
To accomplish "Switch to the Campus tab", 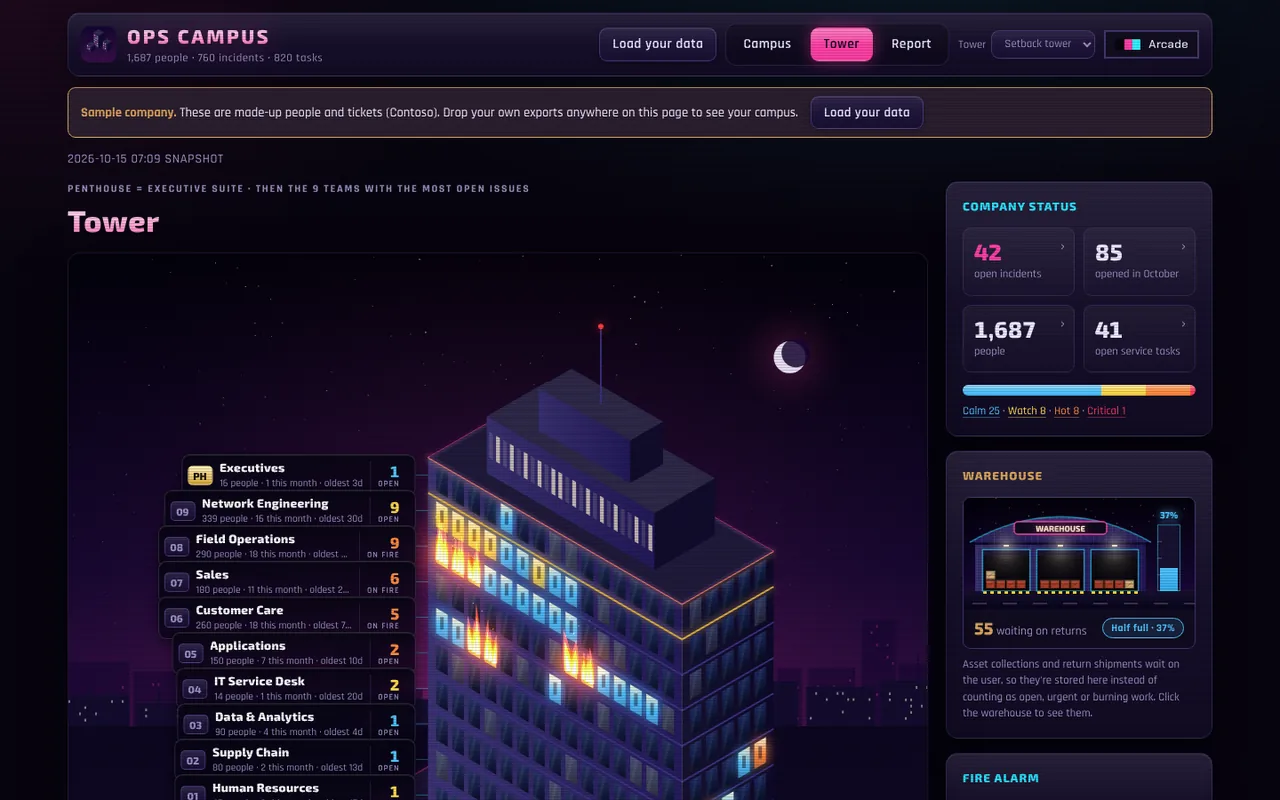I will 767,44.
